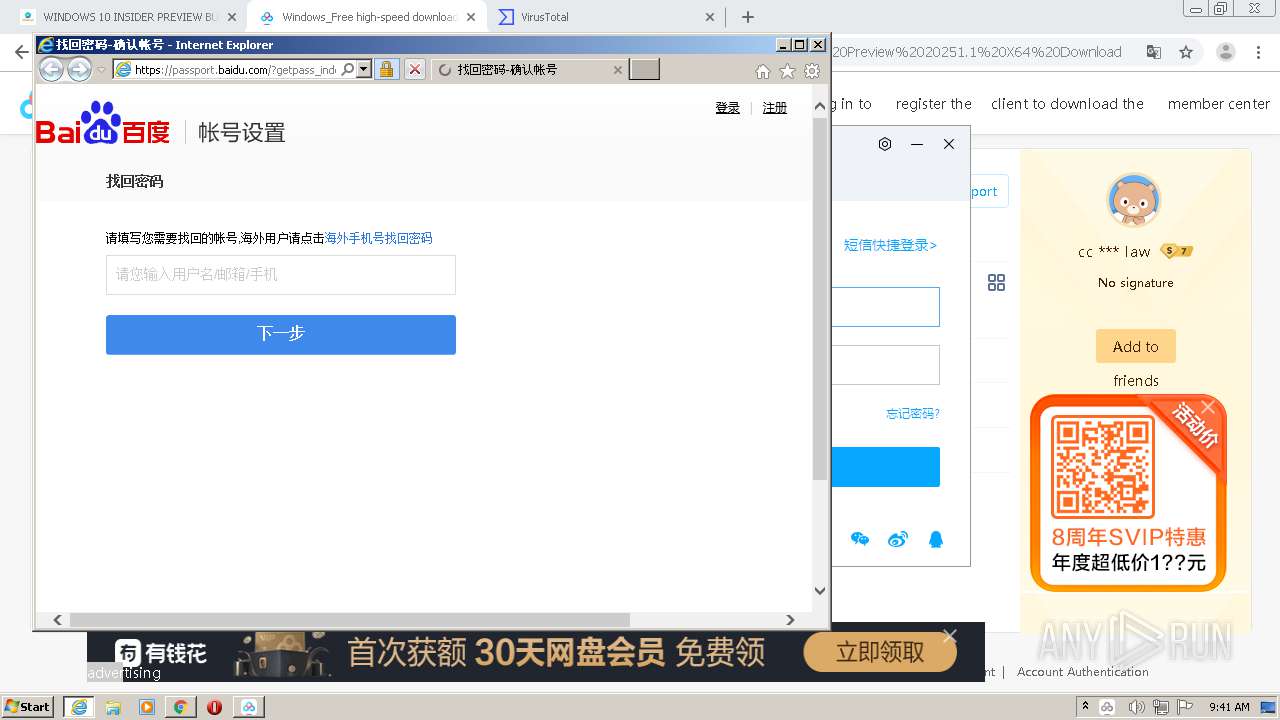Click the Chrome taskbar icon
The width and height of the screenshot is (1280, 720).
point(180,707)
